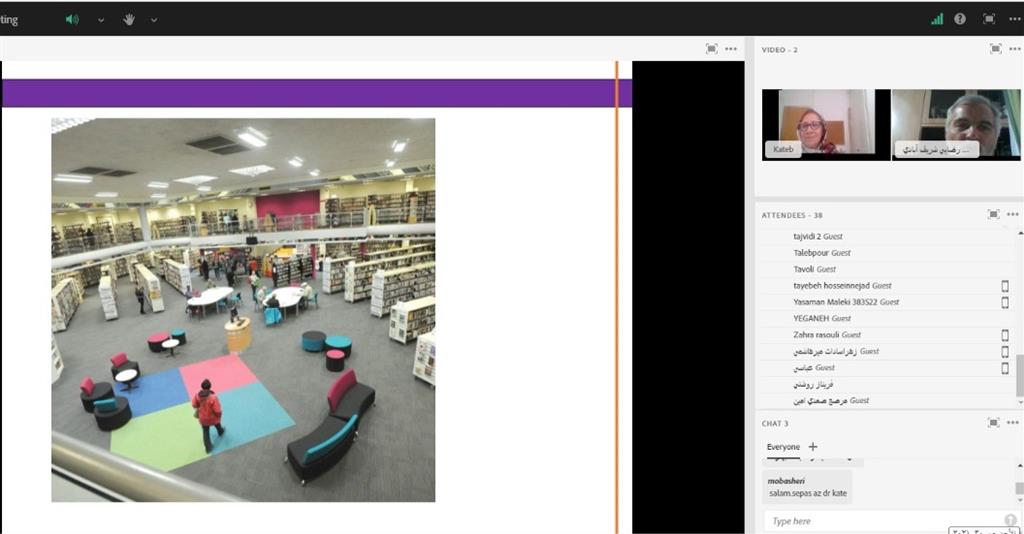Select attendee tayebeh hosseinnejad
This screenshot has width=1024, height=534.
(x=842, y=285)
